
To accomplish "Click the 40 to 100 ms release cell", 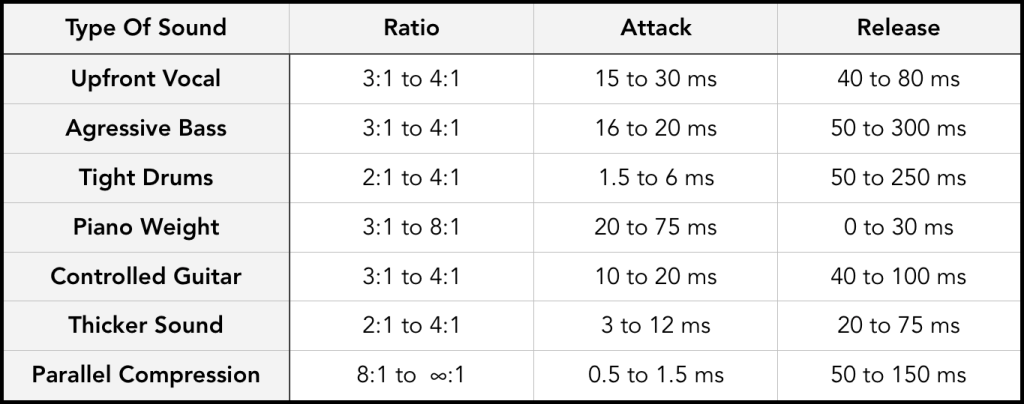I will point(898,276).
